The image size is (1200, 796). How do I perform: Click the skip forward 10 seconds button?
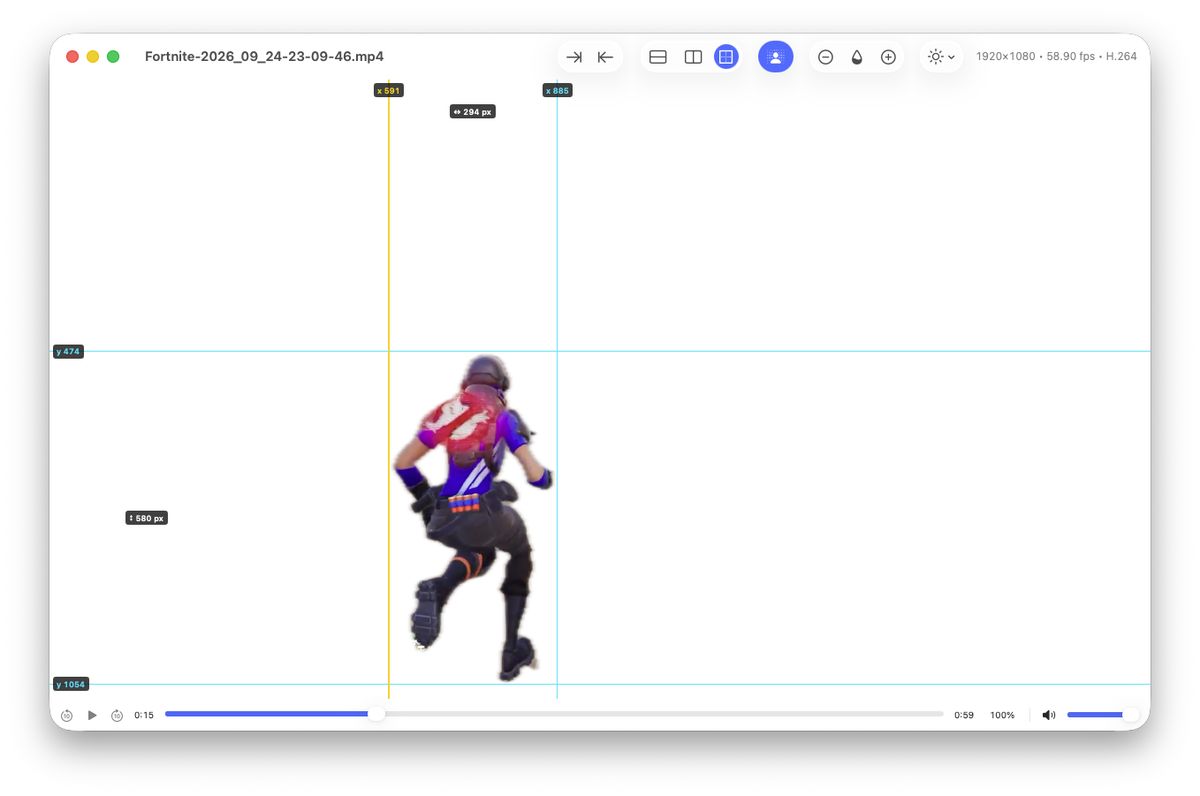pyautogui.click(x=117, y=715)
